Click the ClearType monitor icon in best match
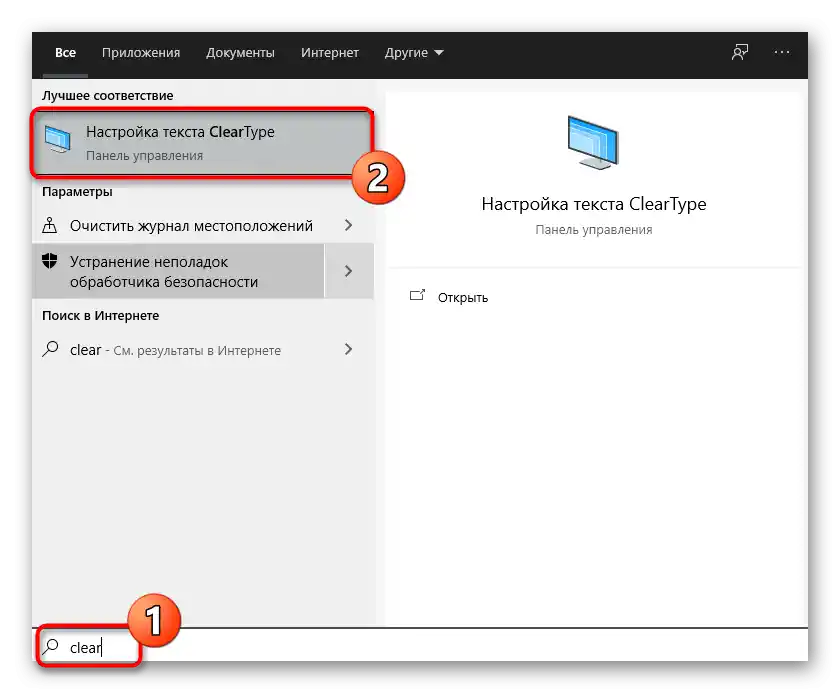Screen dimensions: 840x693 coord(57,139)
